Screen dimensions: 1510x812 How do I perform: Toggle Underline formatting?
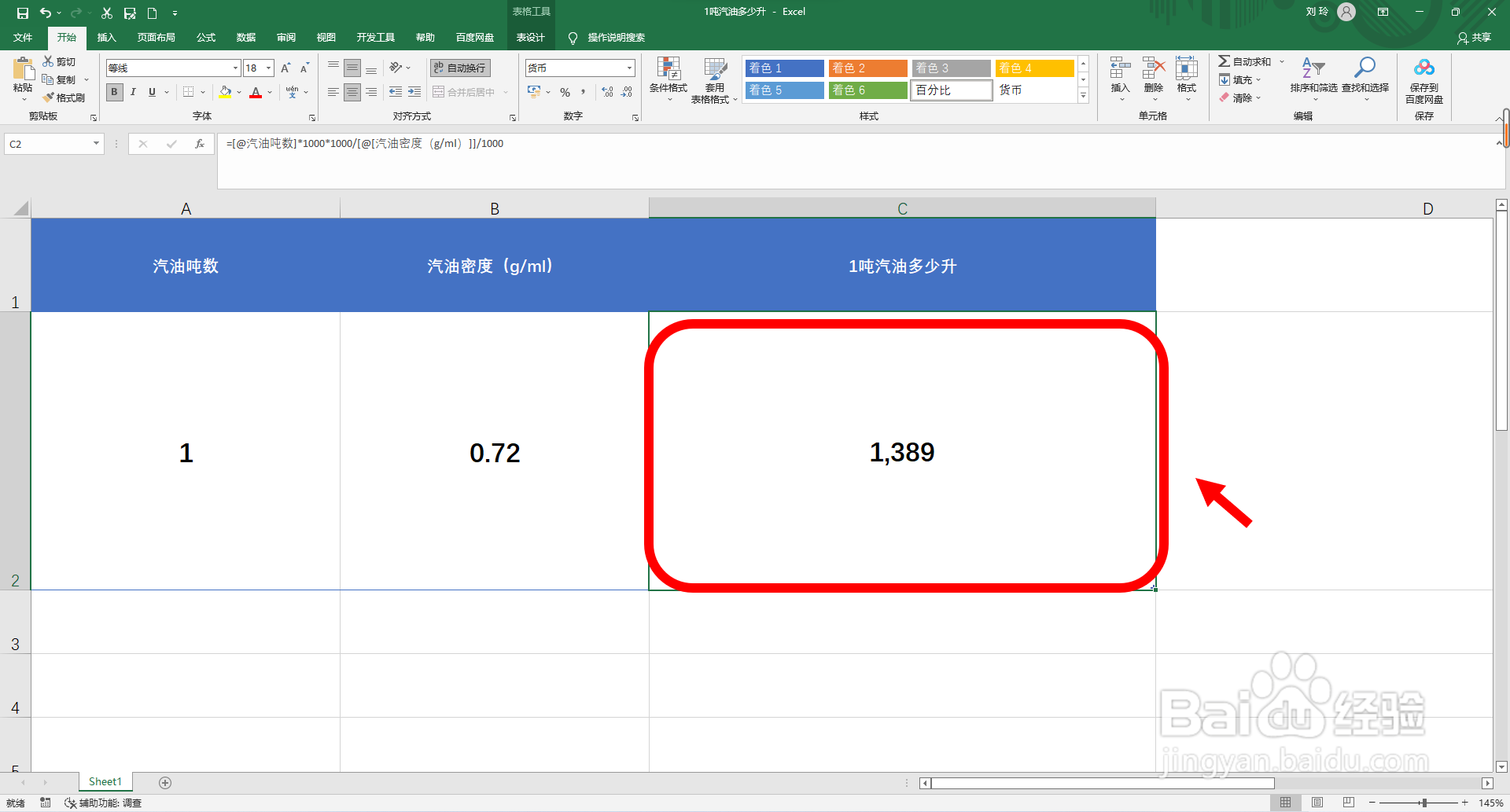[x=152, y=92]
